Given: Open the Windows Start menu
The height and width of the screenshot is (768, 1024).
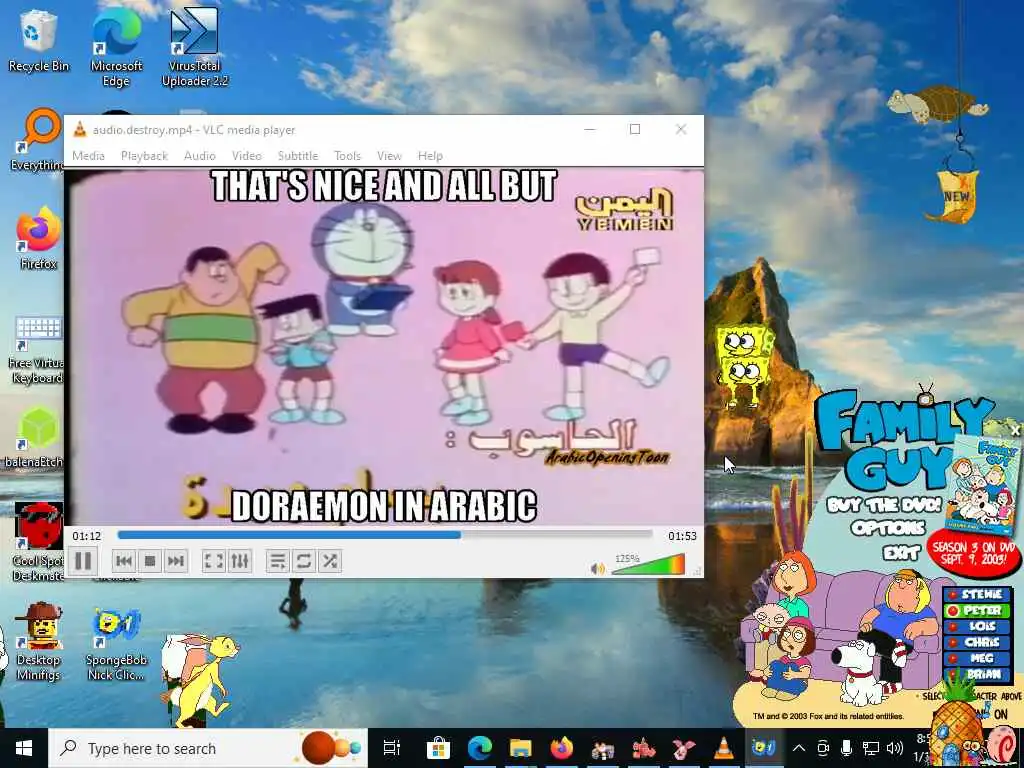Looking at the screenshot, I should coord(24,748).
